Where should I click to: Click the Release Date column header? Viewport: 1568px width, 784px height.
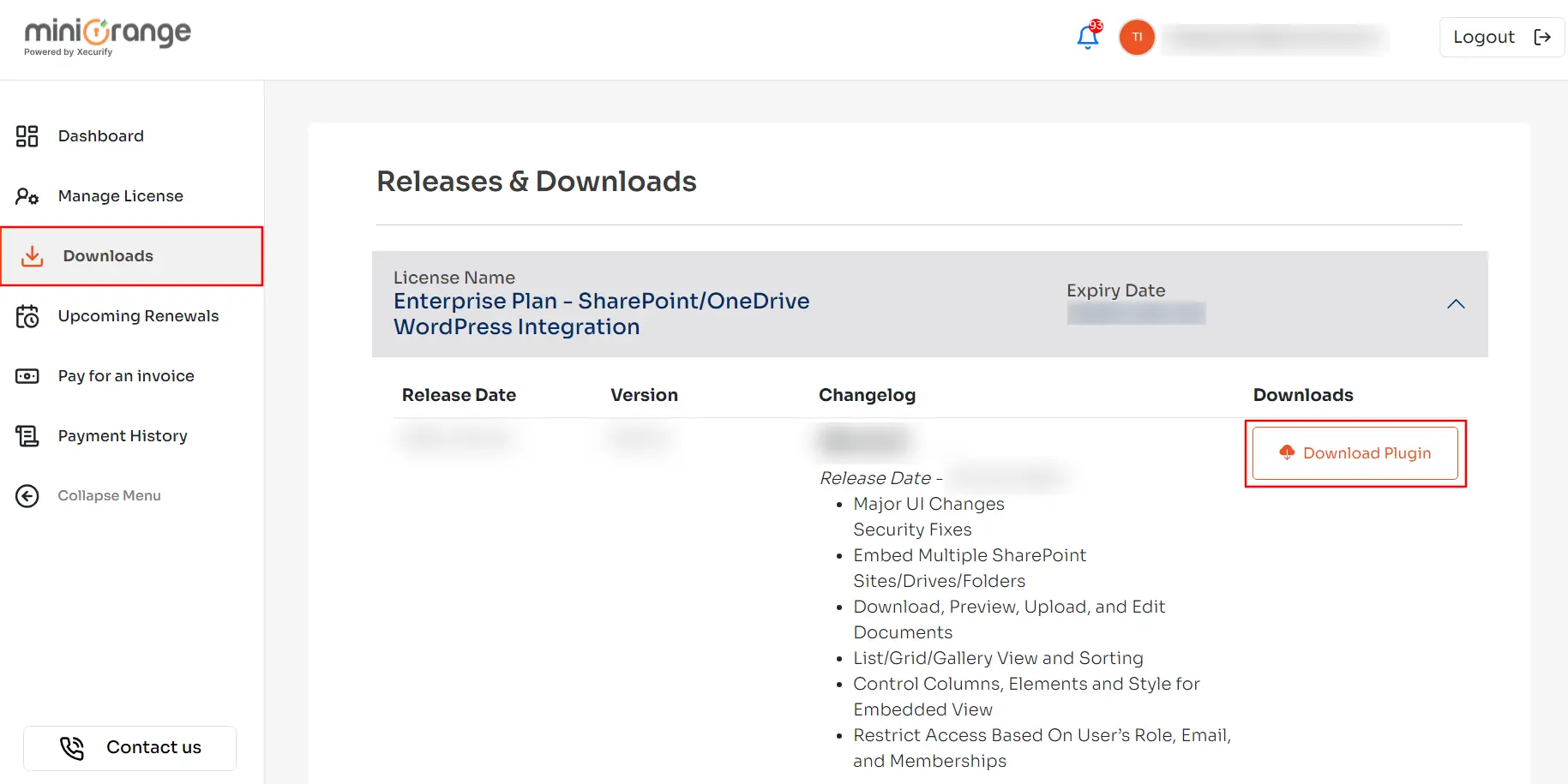pyautogui.click(x=459, y=395)
